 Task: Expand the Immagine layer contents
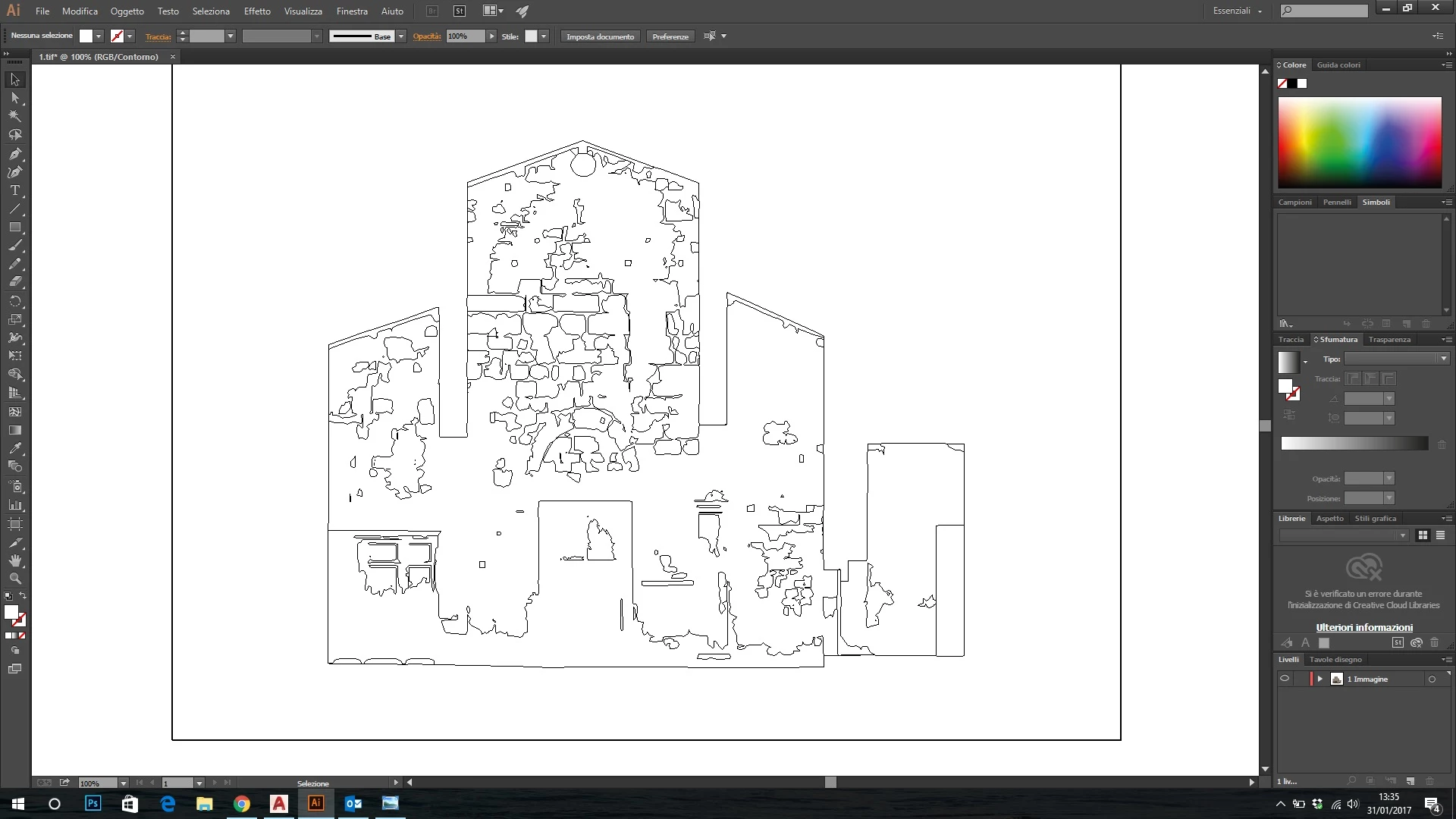(1320, 679)
